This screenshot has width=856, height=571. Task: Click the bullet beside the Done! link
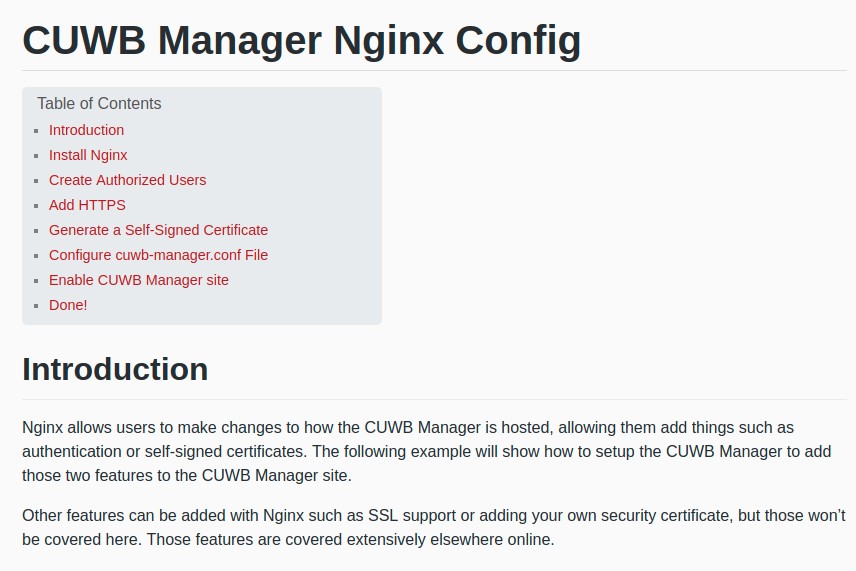tap(36, 306)
